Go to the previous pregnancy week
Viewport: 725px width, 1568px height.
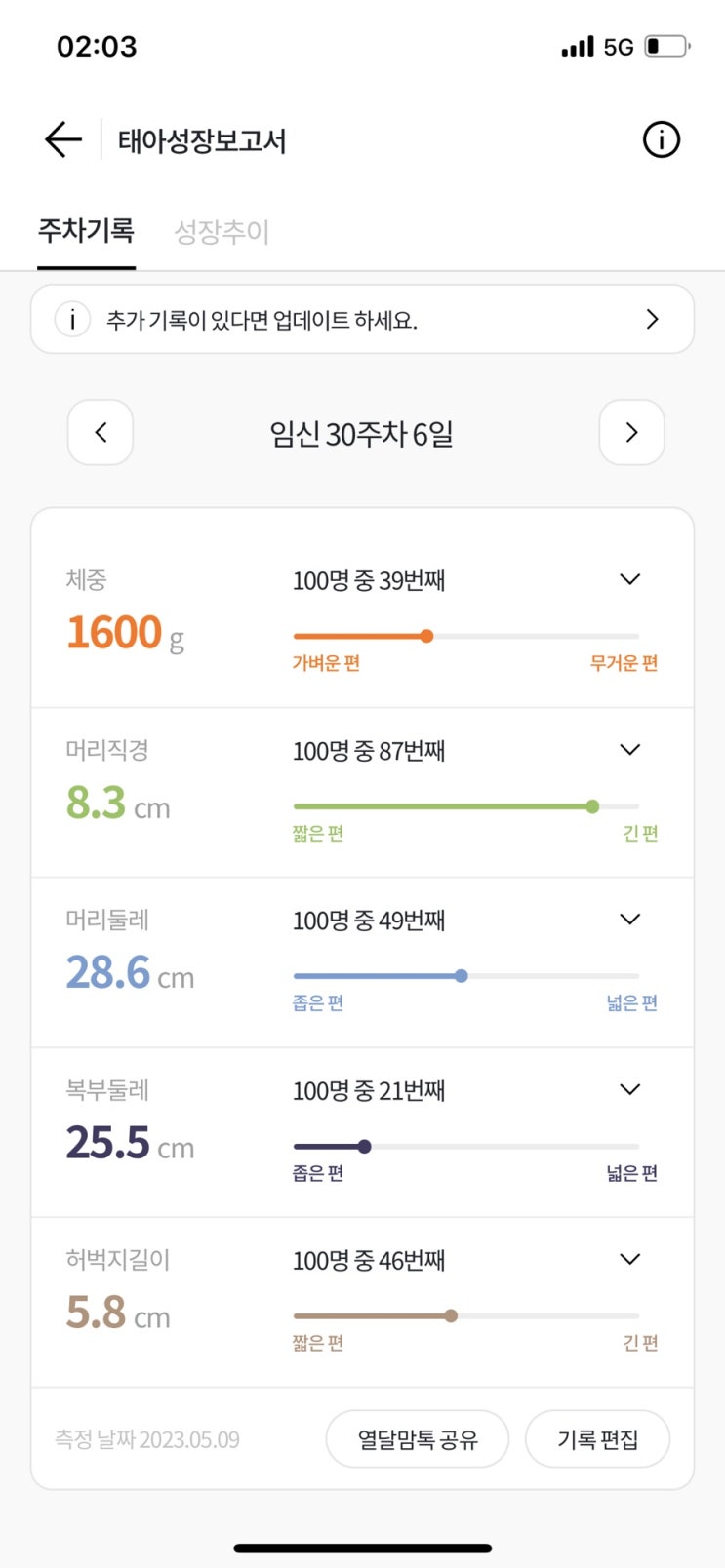(x=101, y=432)
